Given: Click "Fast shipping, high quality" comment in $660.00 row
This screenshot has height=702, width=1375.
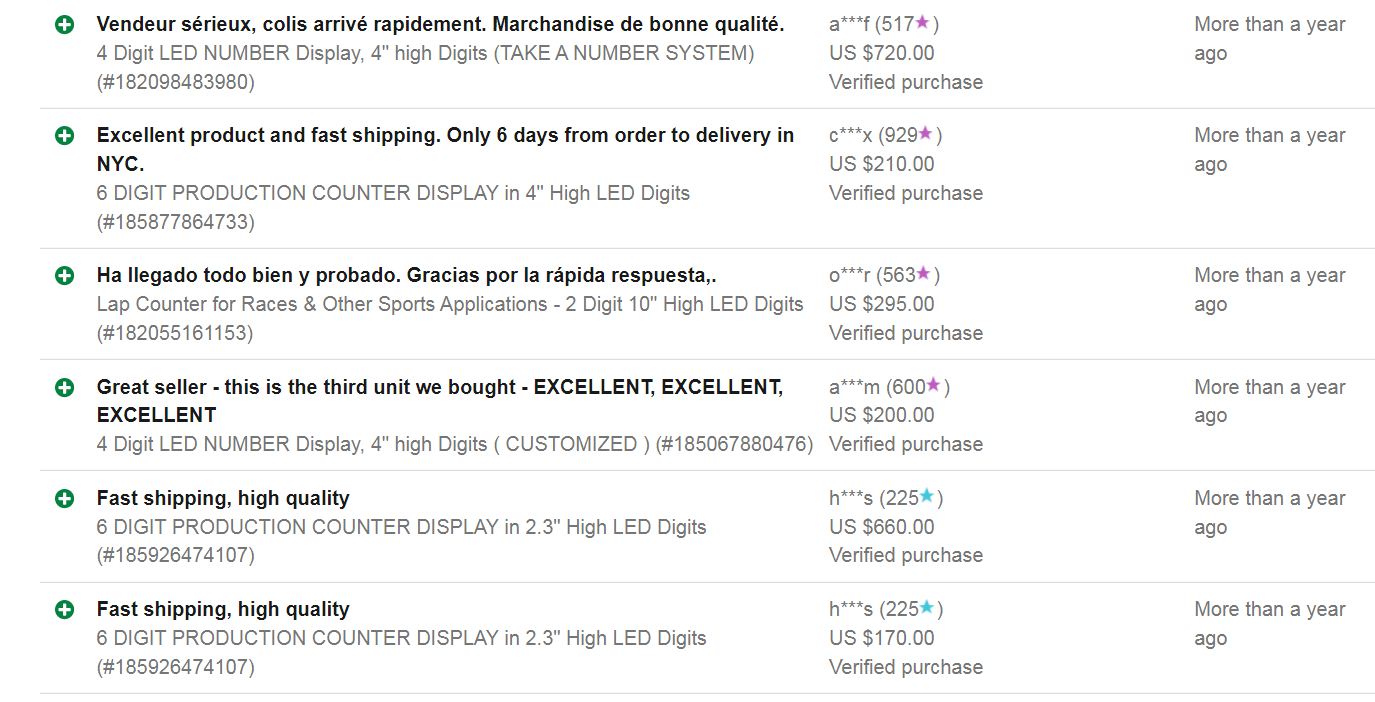Looking at the screenshot, I should (x=223, y=498).
